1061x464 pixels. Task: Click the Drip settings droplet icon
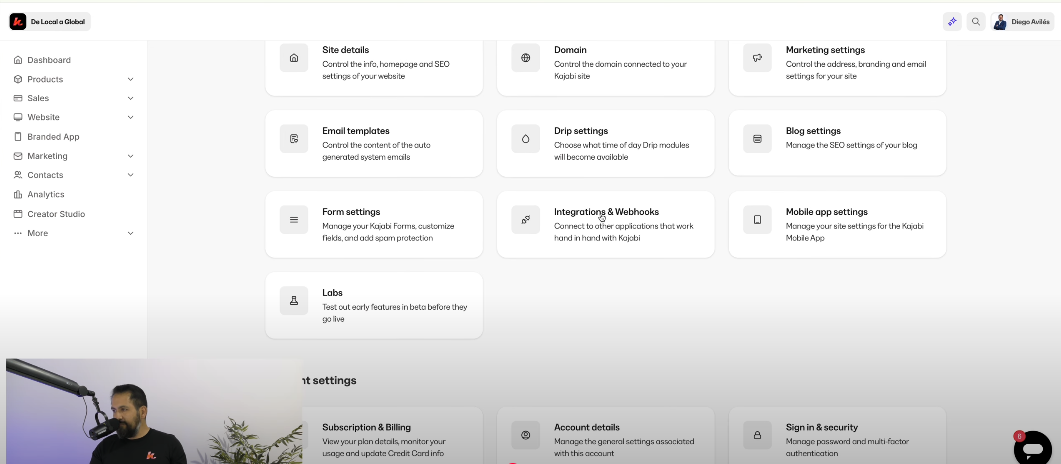526,139
